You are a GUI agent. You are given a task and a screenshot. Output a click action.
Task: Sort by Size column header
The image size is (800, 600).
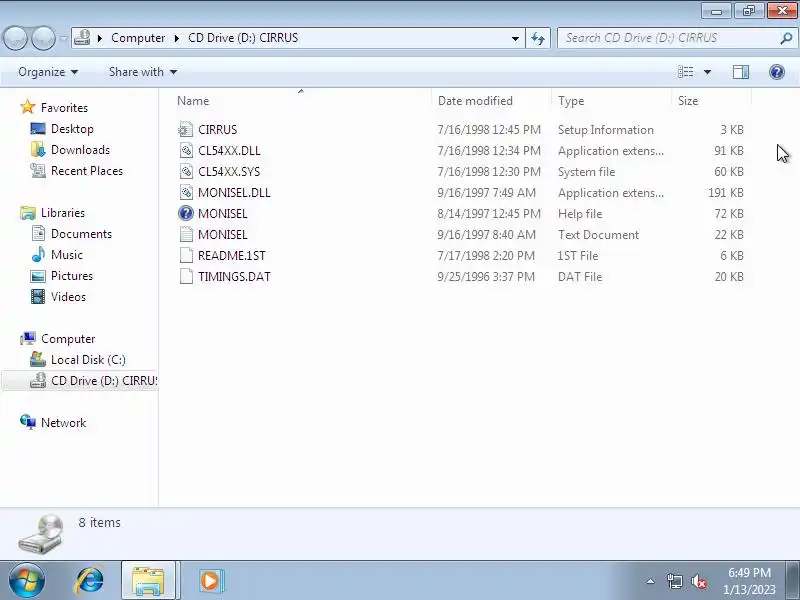711,101
